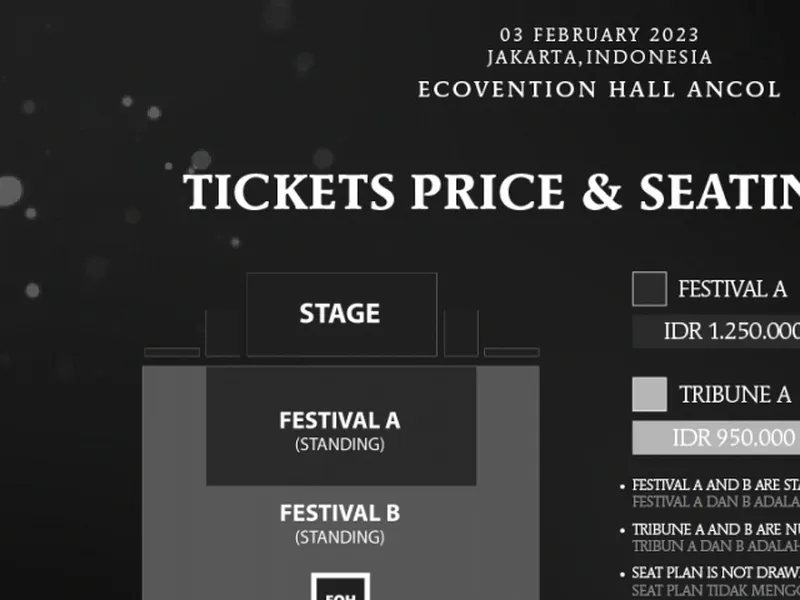This screenshot has height=600, width=800.
Task: Click the Tribune A and B numbered note
Action: click(x=716, y=538)
